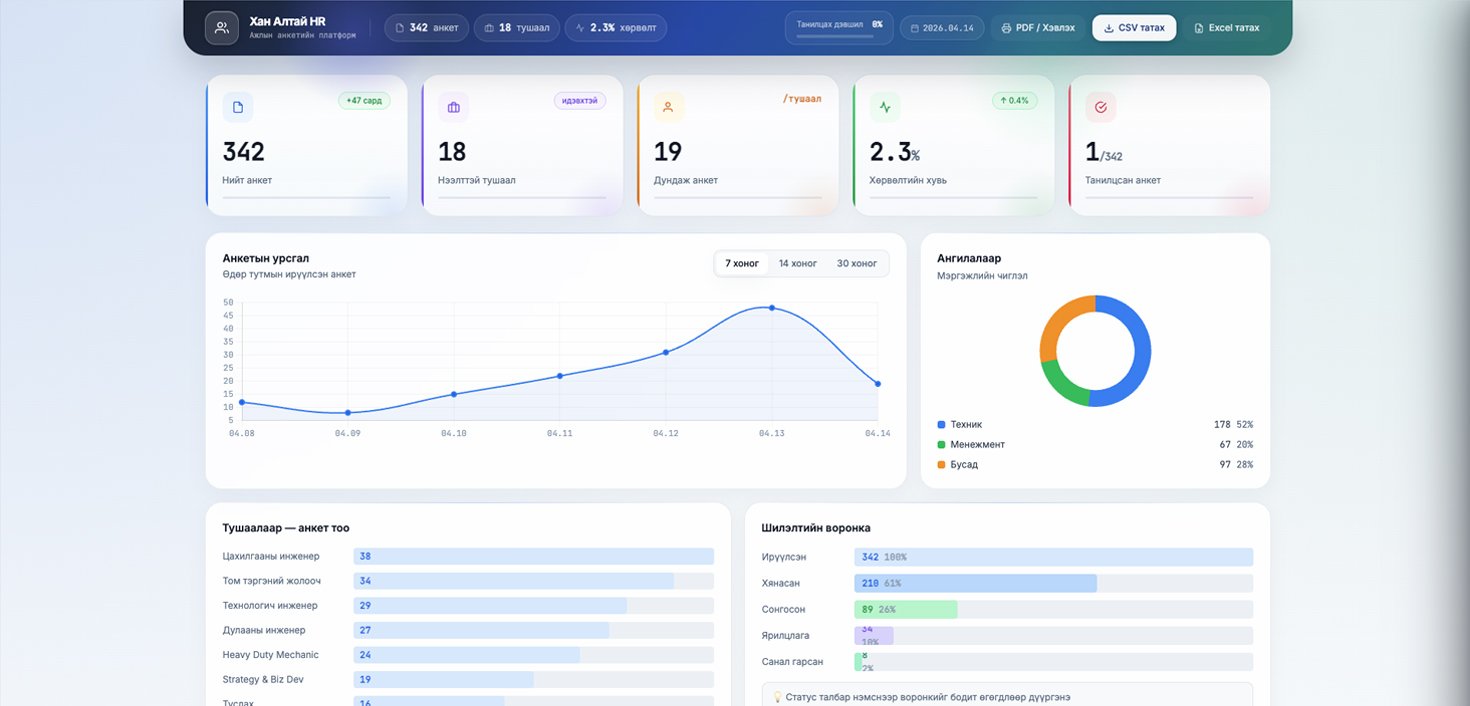
Task: Click the document icon on Нийт анкет card
Action: (238, 107)
